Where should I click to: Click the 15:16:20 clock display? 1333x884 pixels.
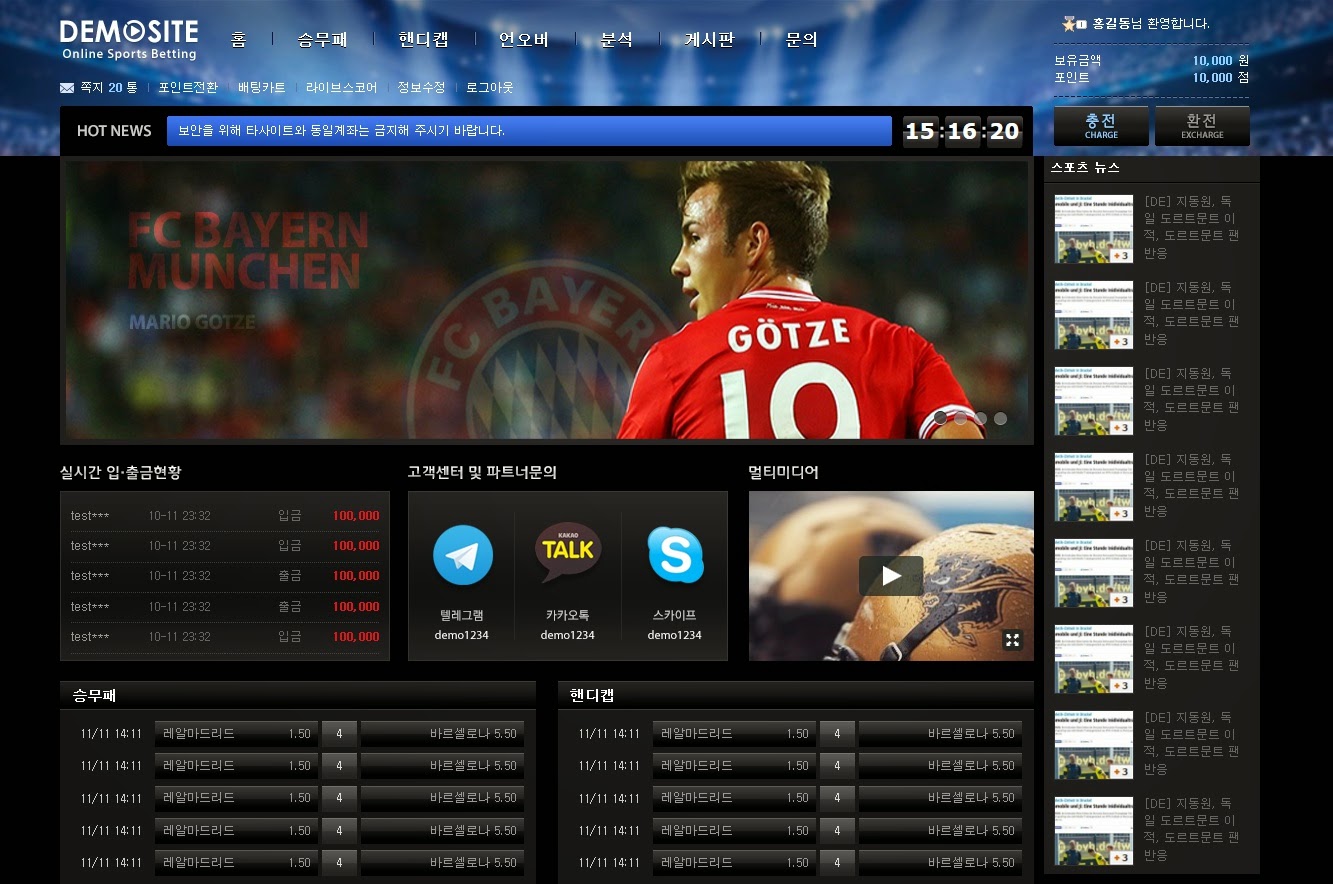coord(962,131)
